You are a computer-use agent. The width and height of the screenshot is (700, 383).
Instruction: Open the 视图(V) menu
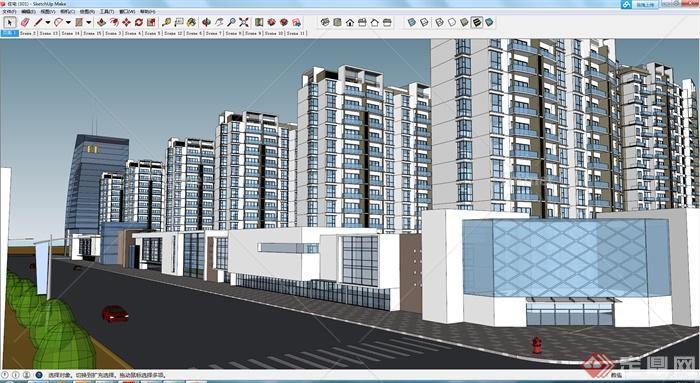(48, 12)
